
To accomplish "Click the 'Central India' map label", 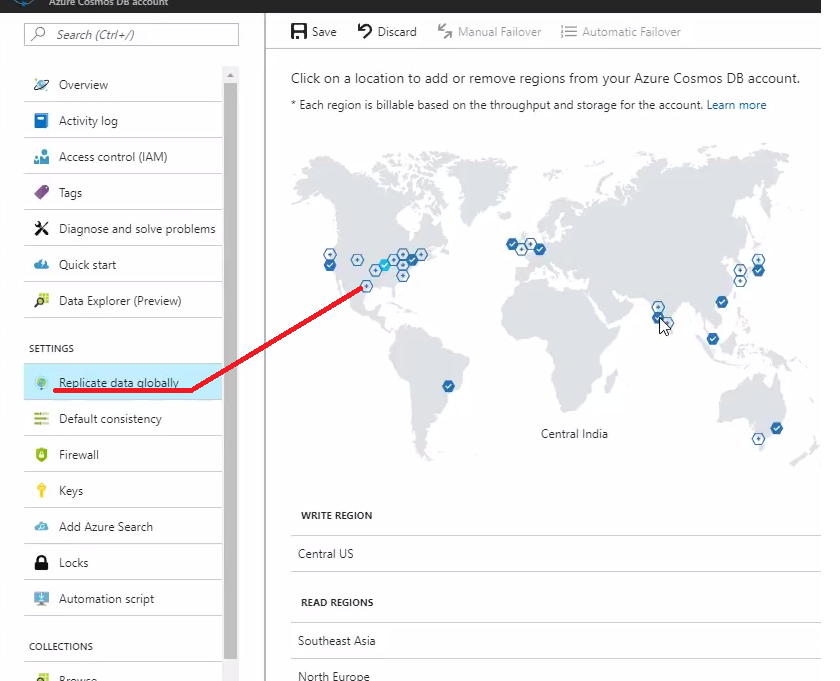I will (574, 433).
